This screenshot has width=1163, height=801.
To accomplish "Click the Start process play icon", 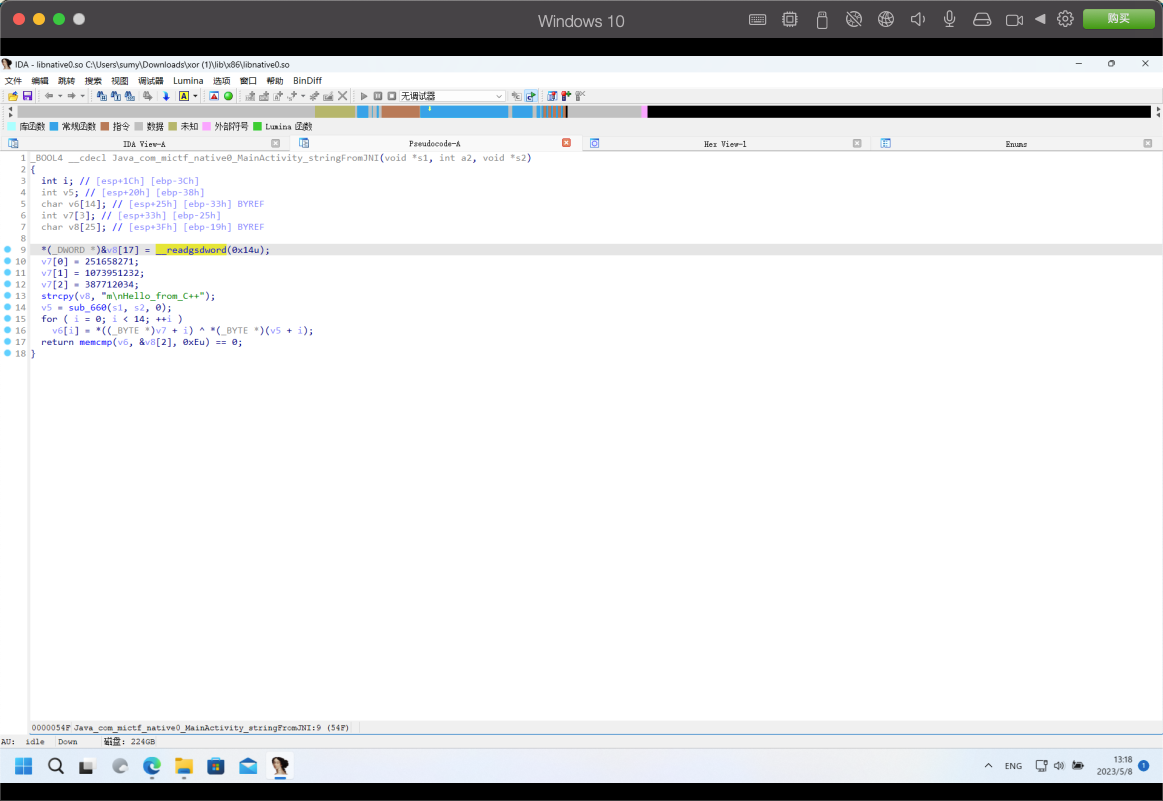I will click(x=364, y=96).
